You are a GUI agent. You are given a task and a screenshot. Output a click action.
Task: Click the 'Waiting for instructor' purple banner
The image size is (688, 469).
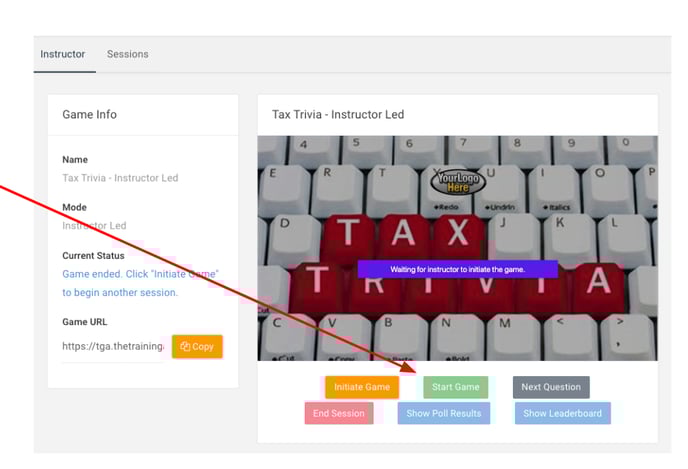click(457, 269)
